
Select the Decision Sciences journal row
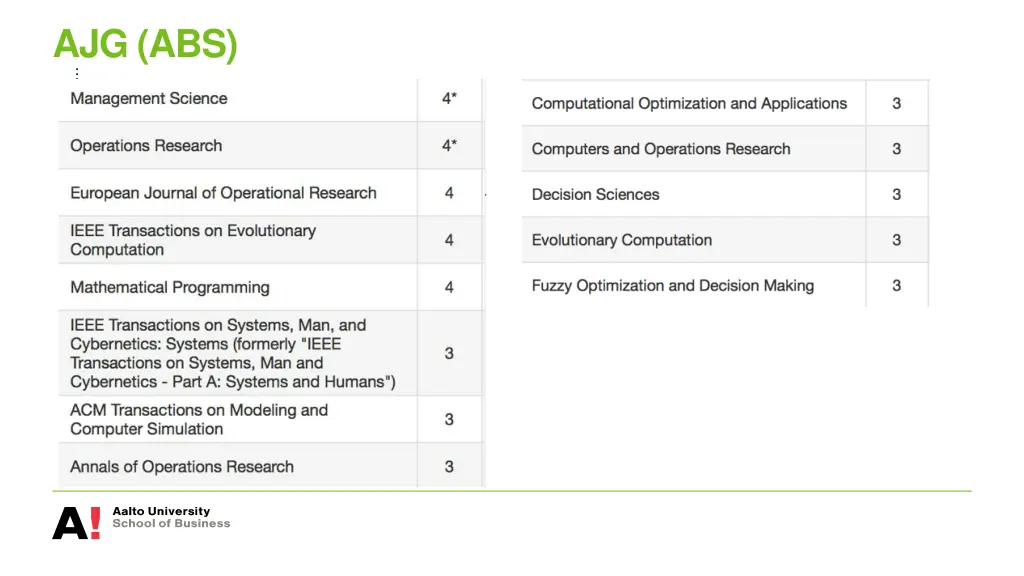pyautogui.click(x=596, y=195)
